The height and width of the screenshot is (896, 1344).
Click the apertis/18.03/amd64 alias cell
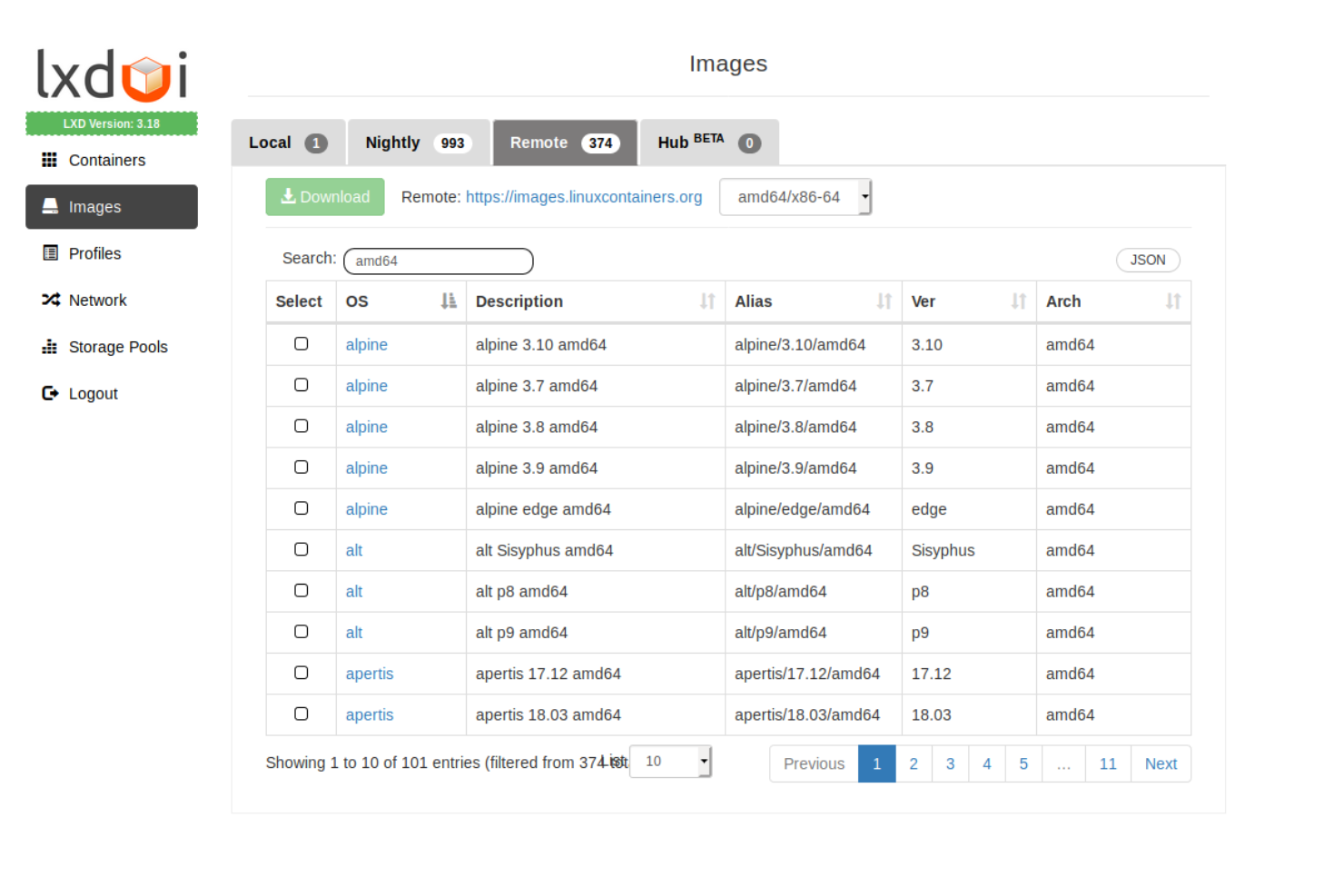pos(814,714)
